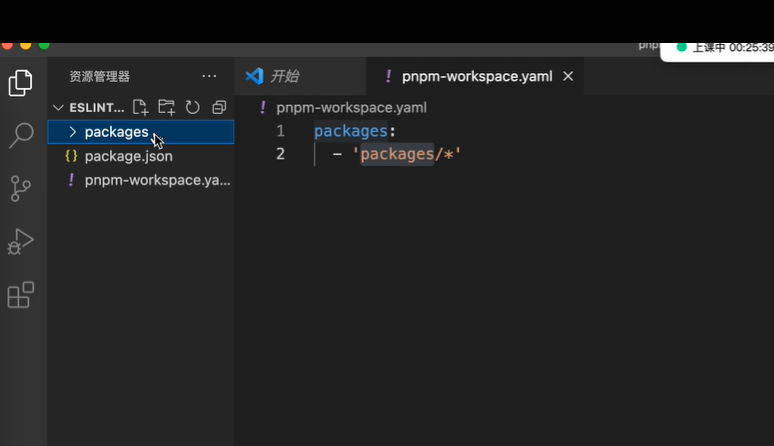Click the New File icon in explorer
774x446 pixels.
(140, 107)
